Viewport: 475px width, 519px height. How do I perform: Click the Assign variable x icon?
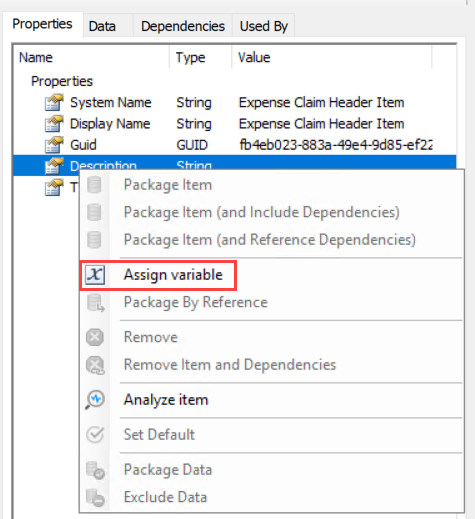(95, 275)
